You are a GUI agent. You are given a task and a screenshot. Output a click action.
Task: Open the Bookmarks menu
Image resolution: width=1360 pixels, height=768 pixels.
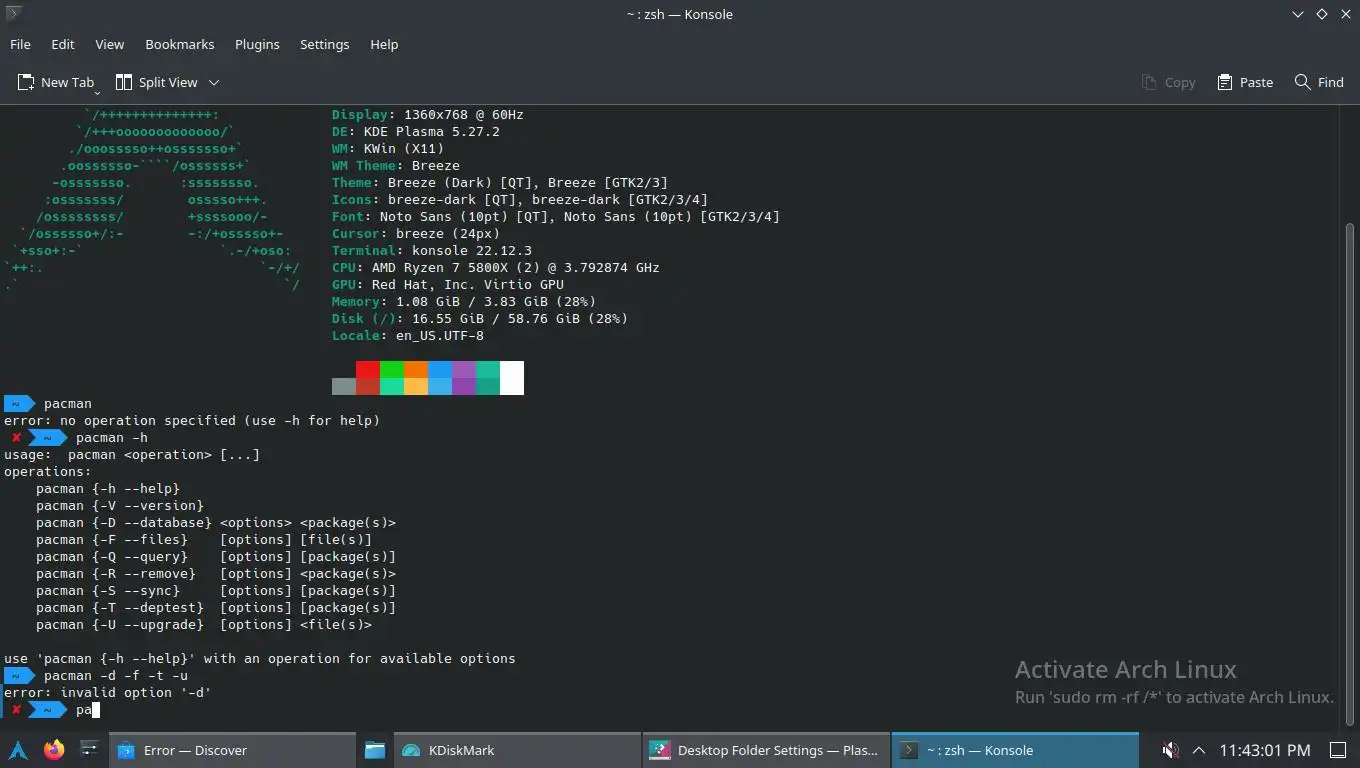(180, 44)
